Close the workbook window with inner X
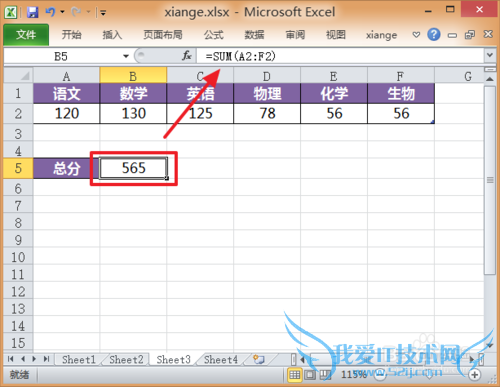The height and width of the screenshot is (387, 500). 488,34
